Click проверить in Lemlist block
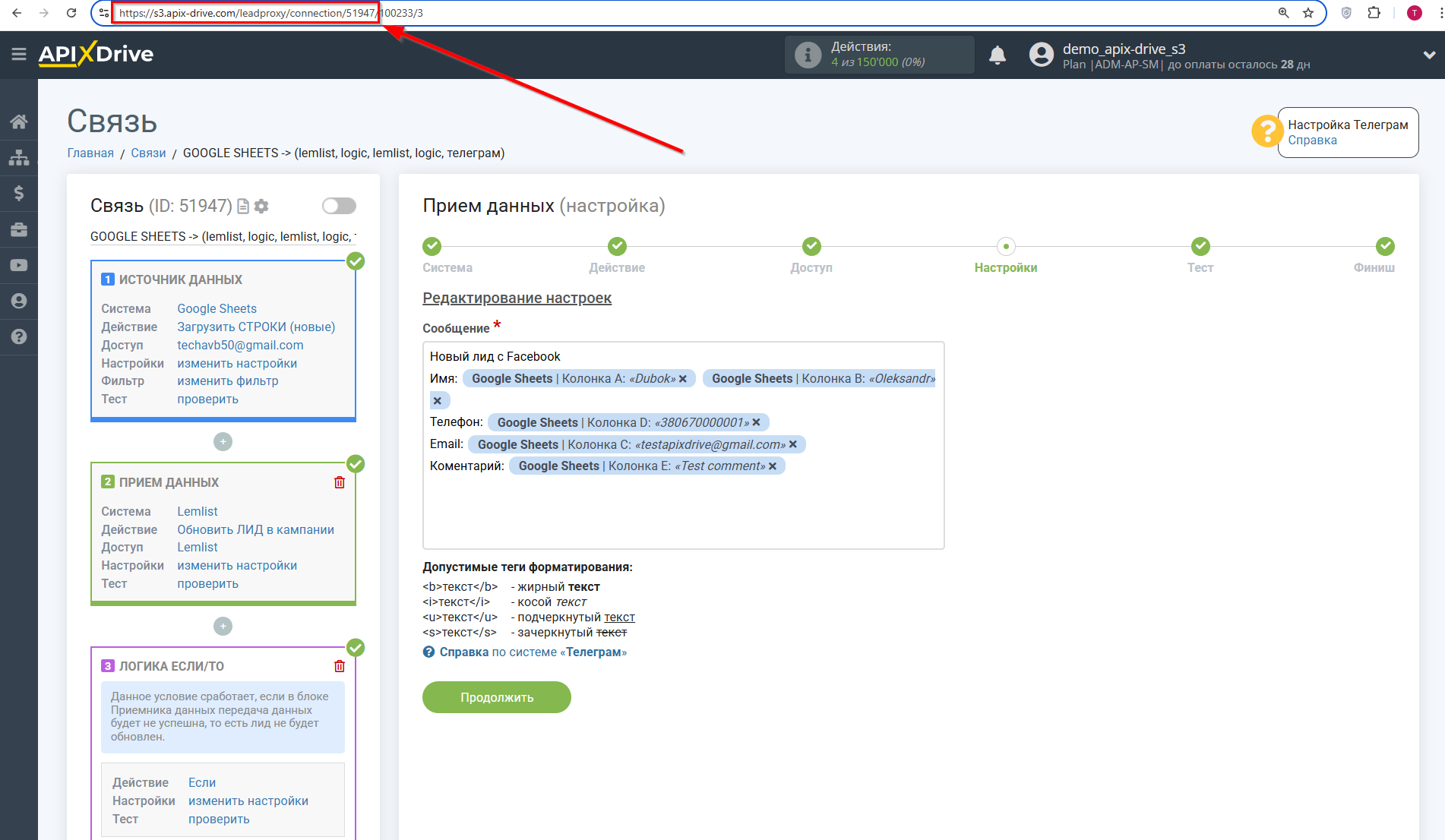 tap(208, 583)
